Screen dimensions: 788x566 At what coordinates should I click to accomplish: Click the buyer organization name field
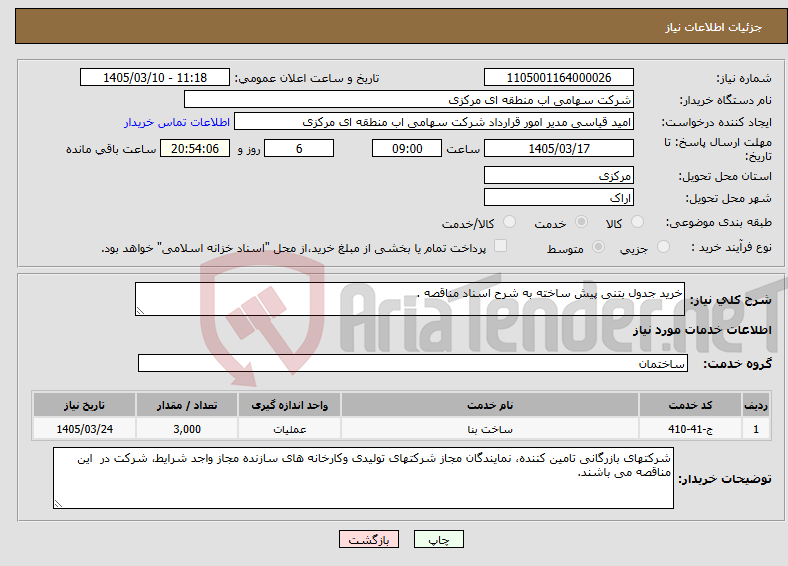click(x=409, y=100)
